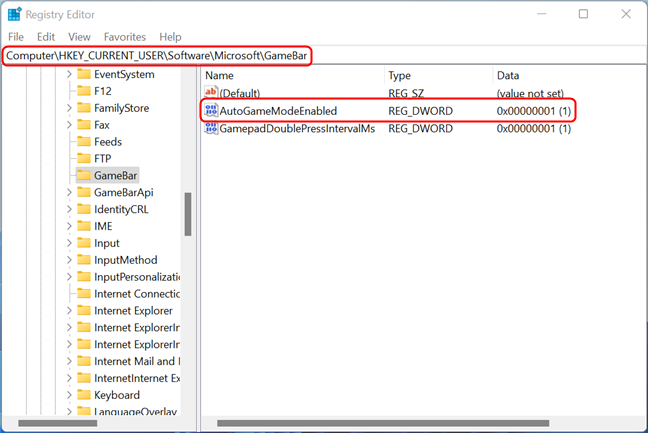Open the Help menu
This screenshot has width=648, height=433.
(x=170, y=37)
